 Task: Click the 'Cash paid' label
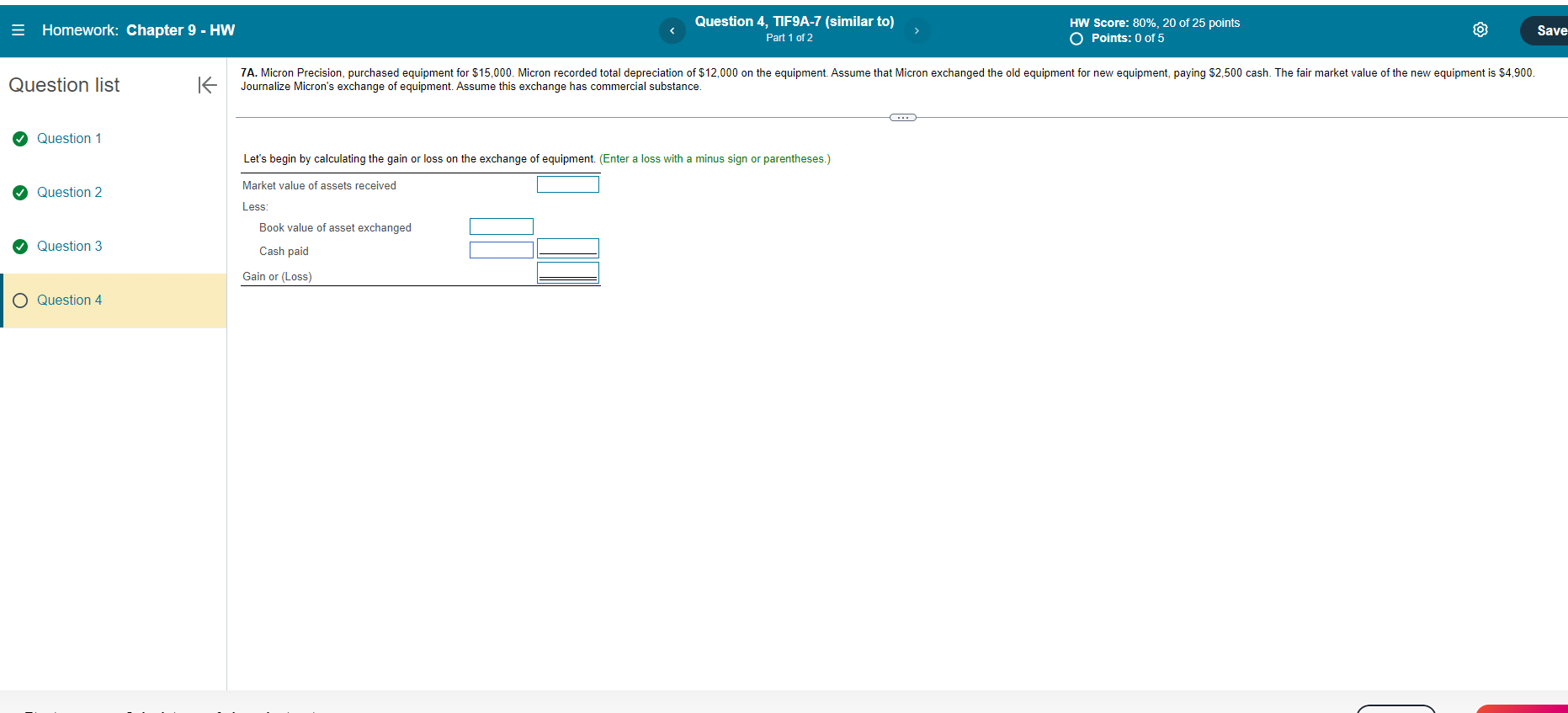284,251
